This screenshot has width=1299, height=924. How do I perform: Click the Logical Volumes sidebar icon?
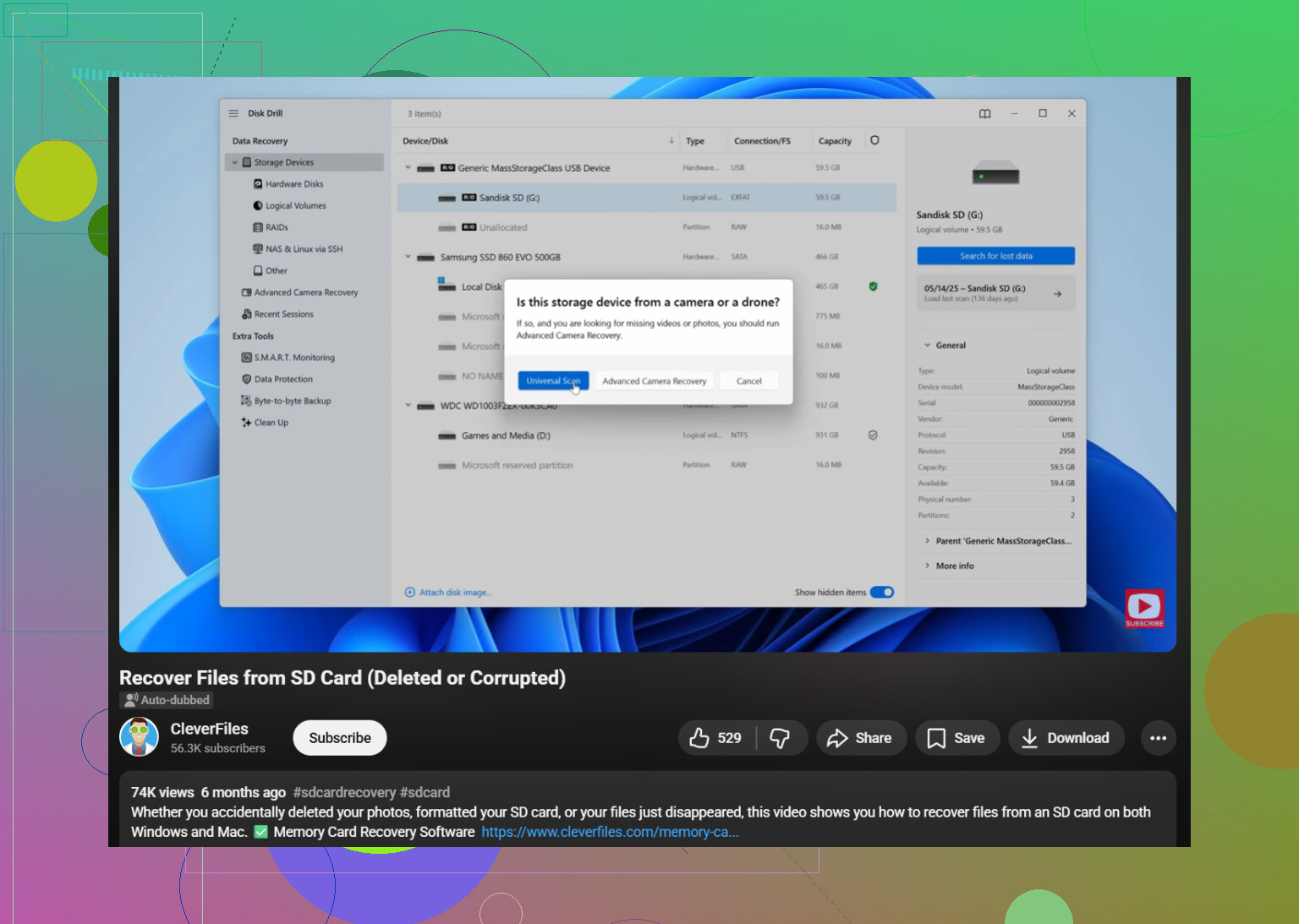click(258, 205)
